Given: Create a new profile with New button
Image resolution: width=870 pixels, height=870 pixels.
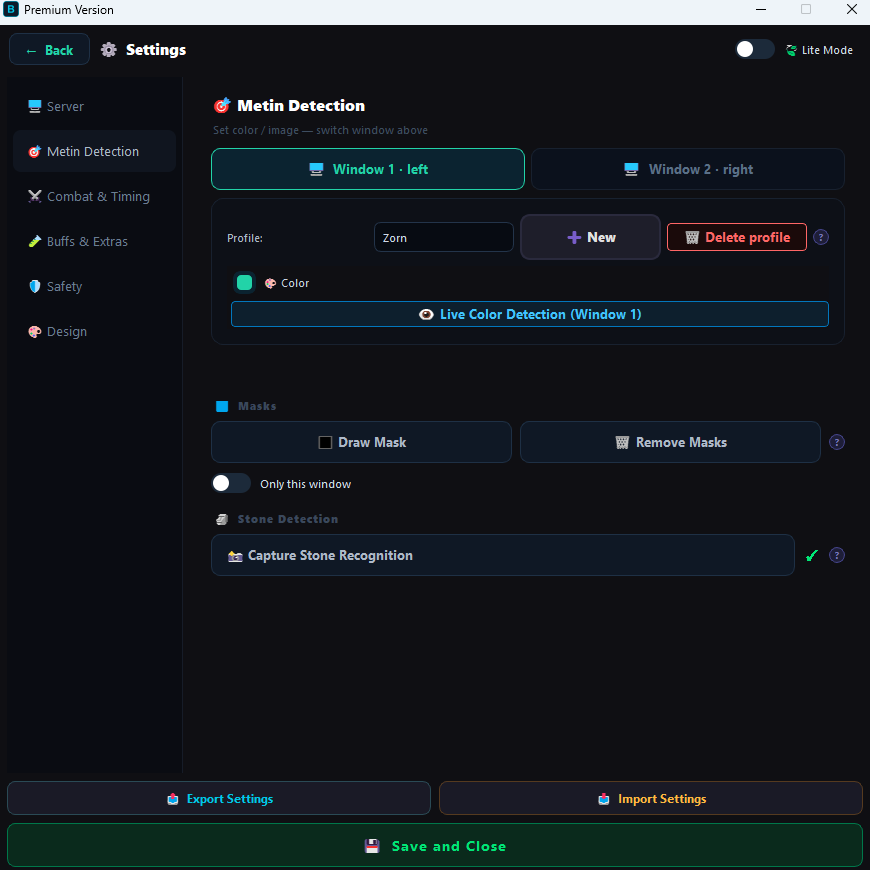Looking at the screenshot, I should coord(590,237).
